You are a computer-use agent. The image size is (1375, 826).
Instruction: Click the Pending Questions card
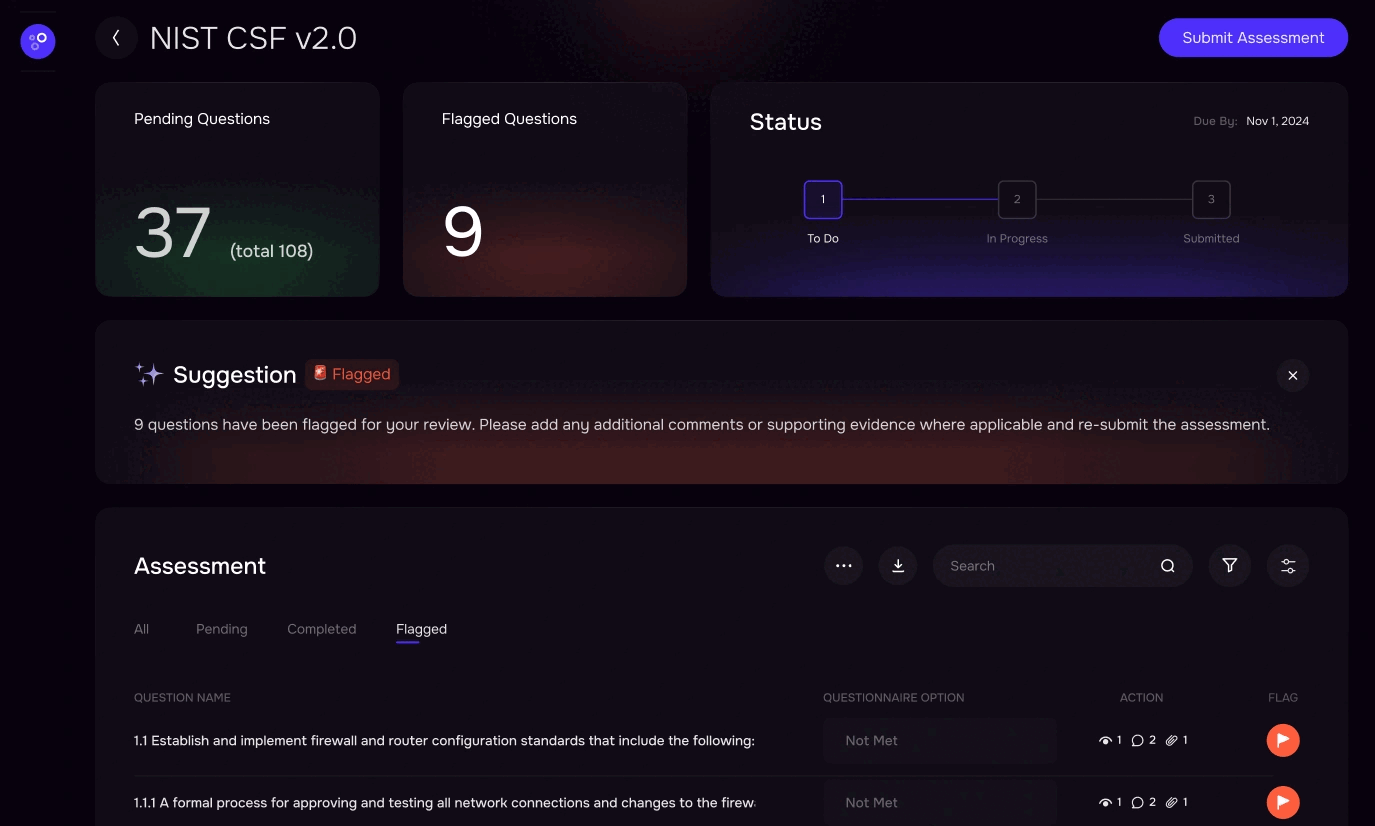click(237, 190)
